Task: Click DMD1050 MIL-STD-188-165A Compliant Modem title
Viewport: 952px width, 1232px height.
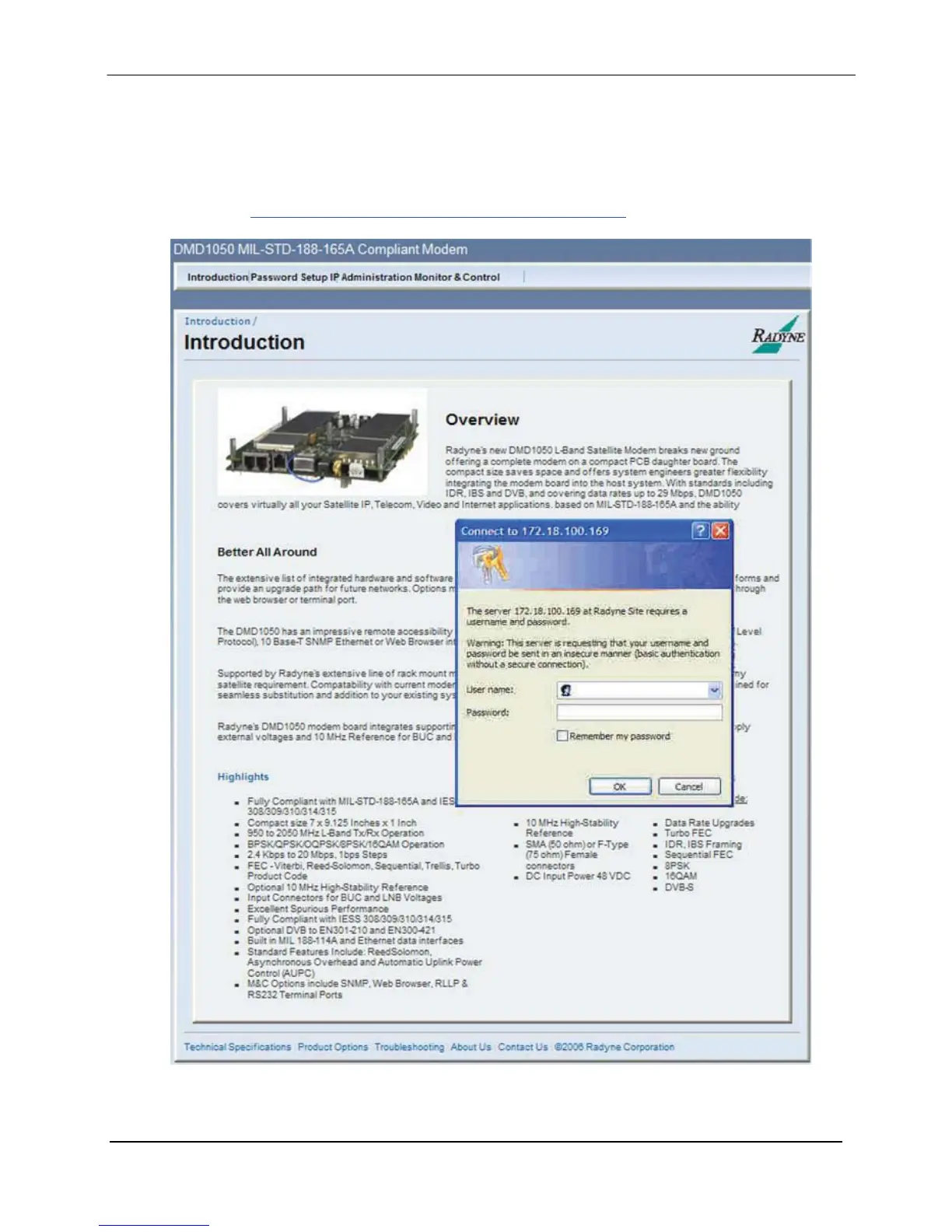Action: 320,250
